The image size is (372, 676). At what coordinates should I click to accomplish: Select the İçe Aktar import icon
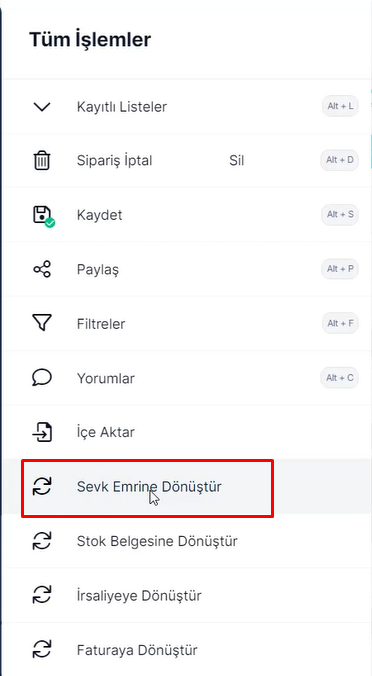[x=42, y=432]
